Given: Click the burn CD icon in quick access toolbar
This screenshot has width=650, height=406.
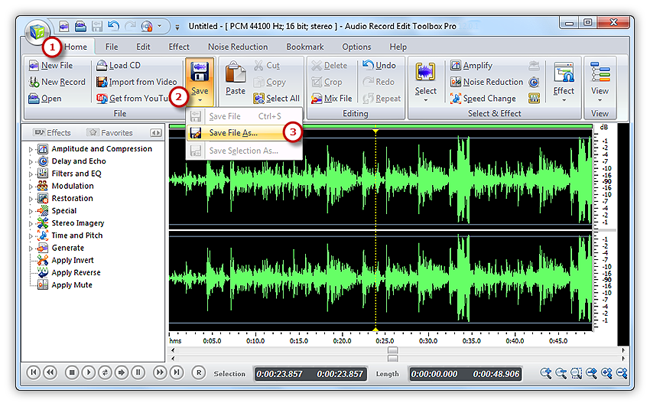Looking at the screenshot, I should pyautogui.click(x=147, y=27).
